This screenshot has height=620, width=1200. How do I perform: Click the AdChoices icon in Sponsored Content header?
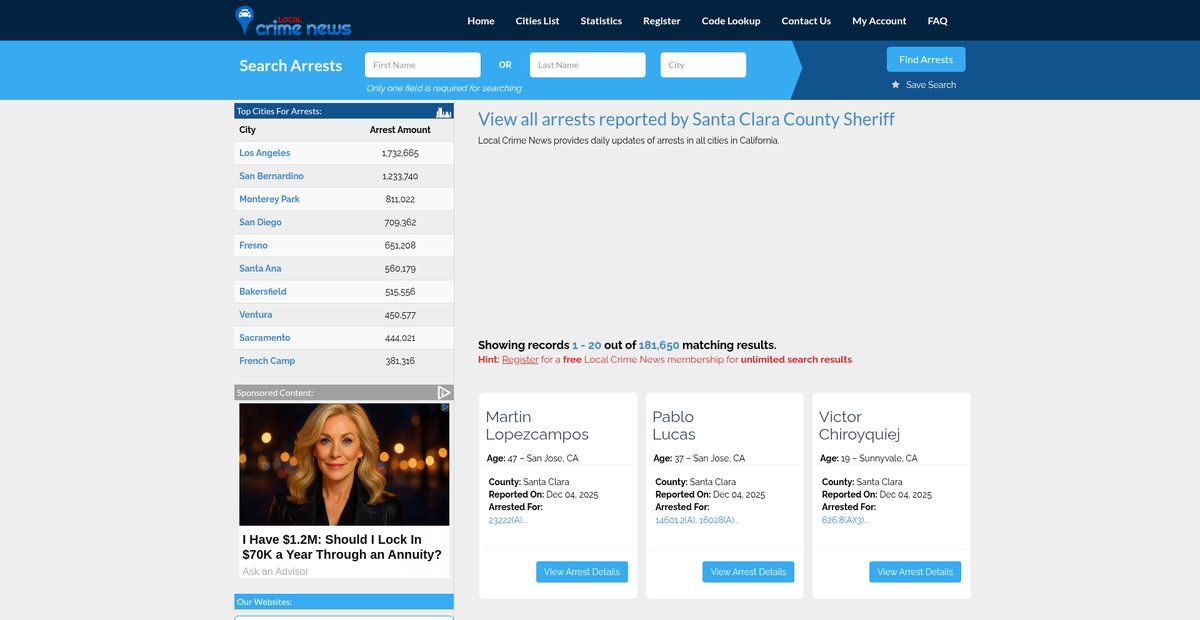pos(445,393)
